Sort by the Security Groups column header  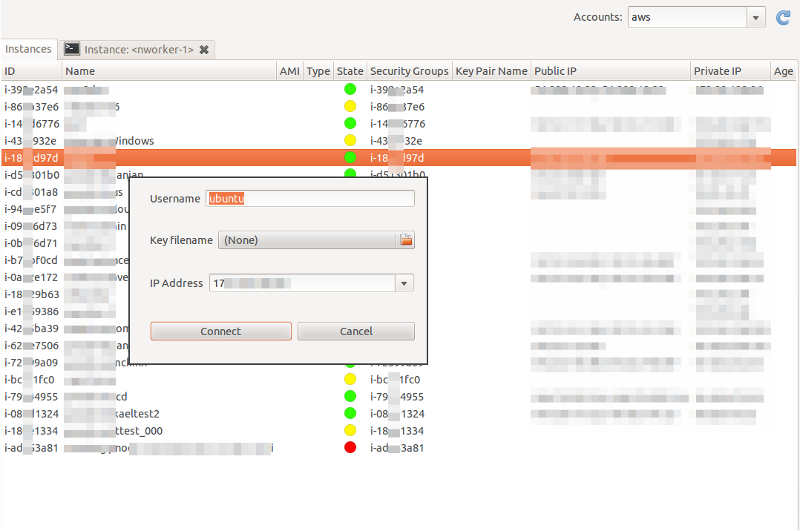[409, 71]
